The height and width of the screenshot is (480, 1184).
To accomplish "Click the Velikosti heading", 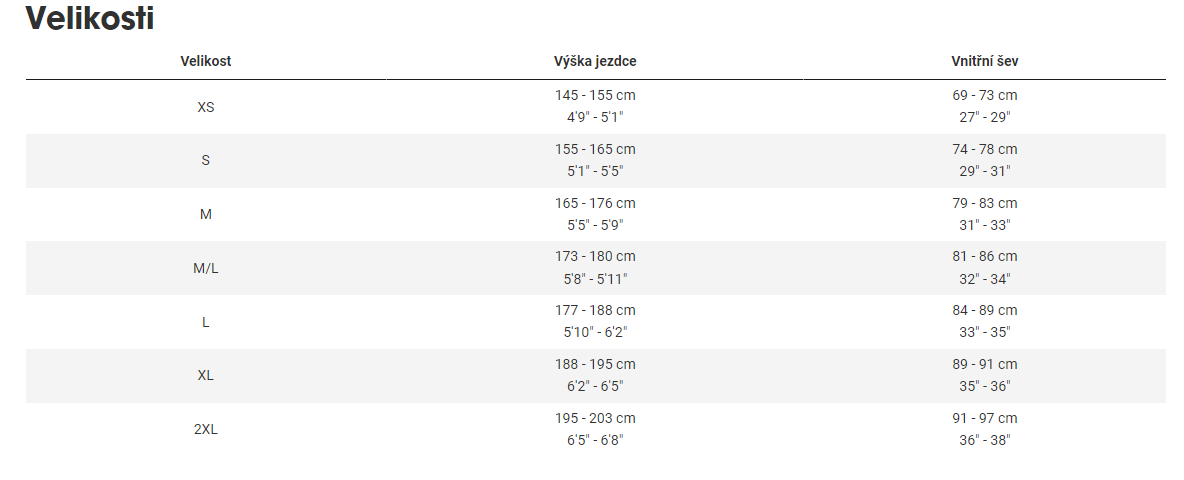I will pos(90,18).
